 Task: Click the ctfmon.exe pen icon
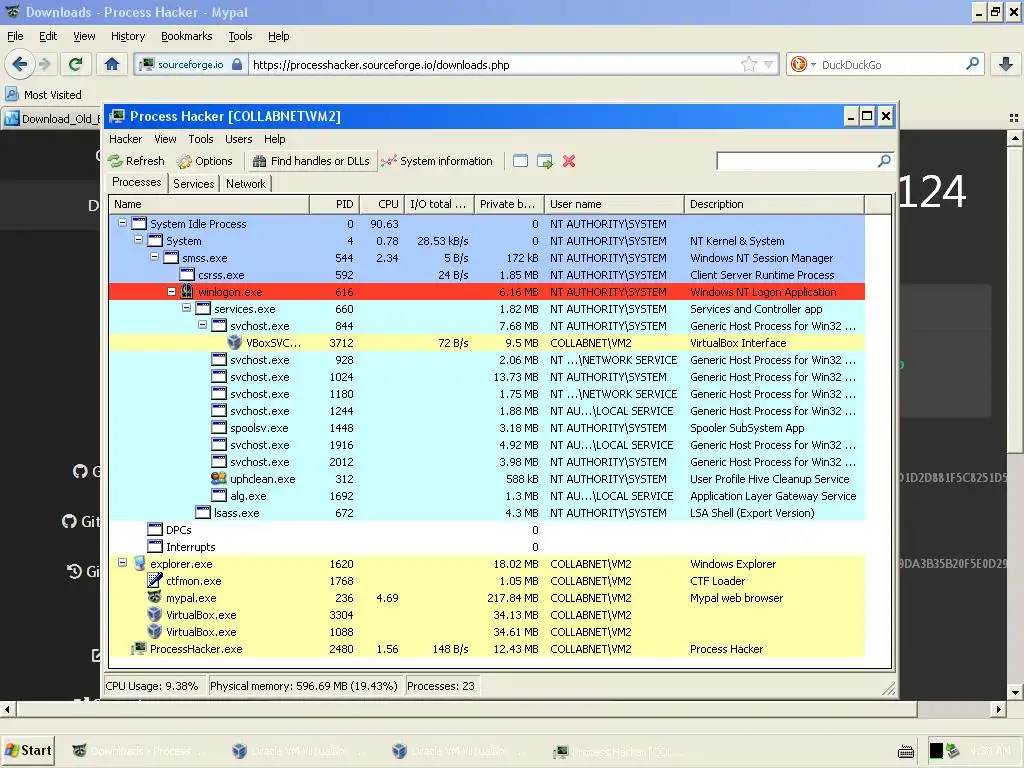(x=155, y=581)
